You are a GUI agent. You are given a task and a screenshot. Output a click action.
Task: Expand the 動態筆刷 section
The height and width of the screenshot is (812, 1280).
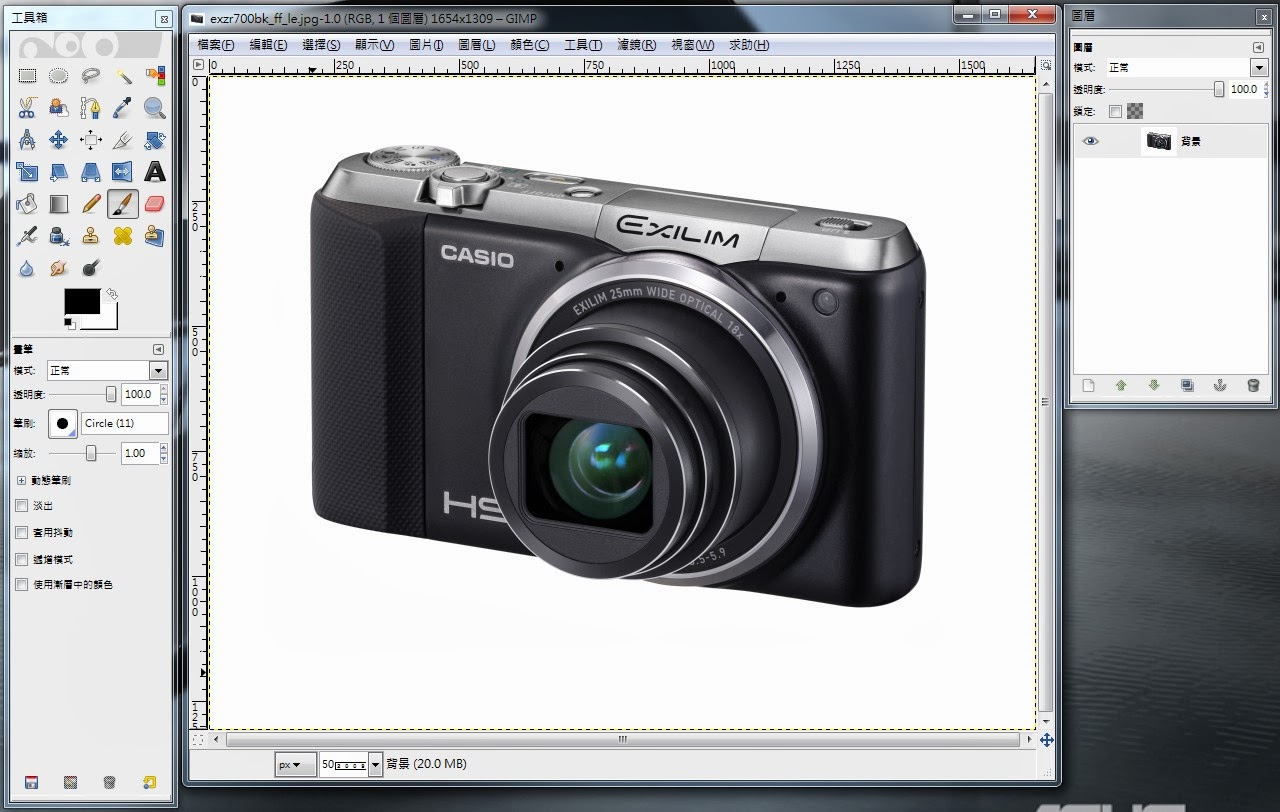pos(21,480)
